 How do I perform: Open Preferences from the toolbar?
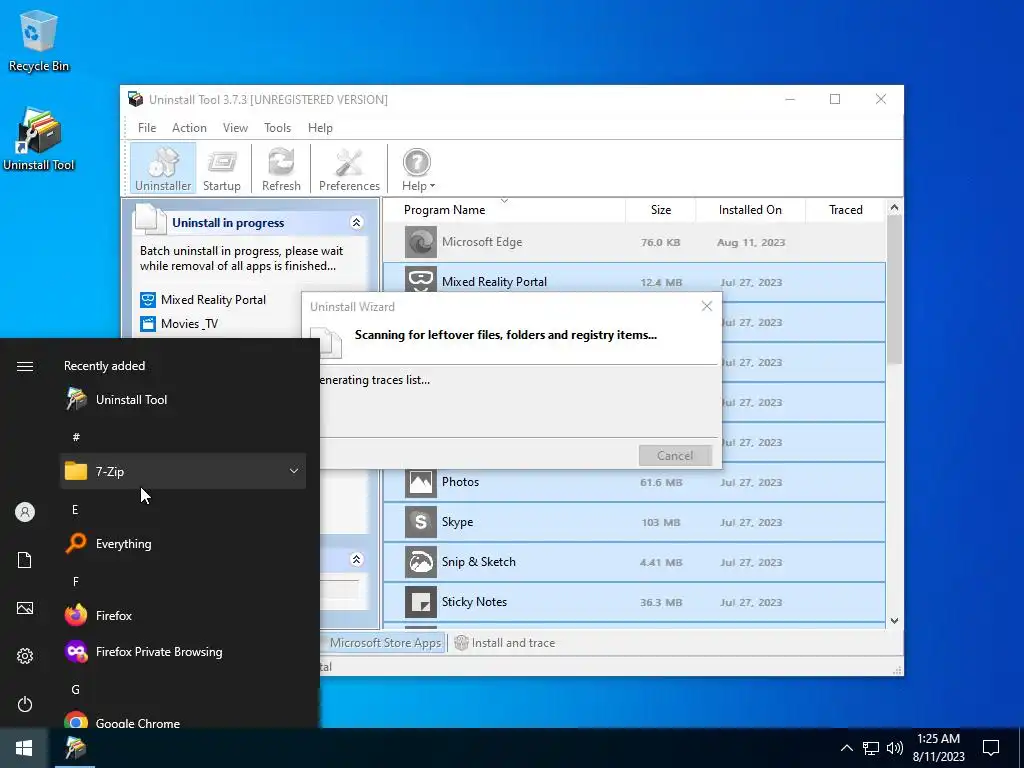tap(349, 168)
